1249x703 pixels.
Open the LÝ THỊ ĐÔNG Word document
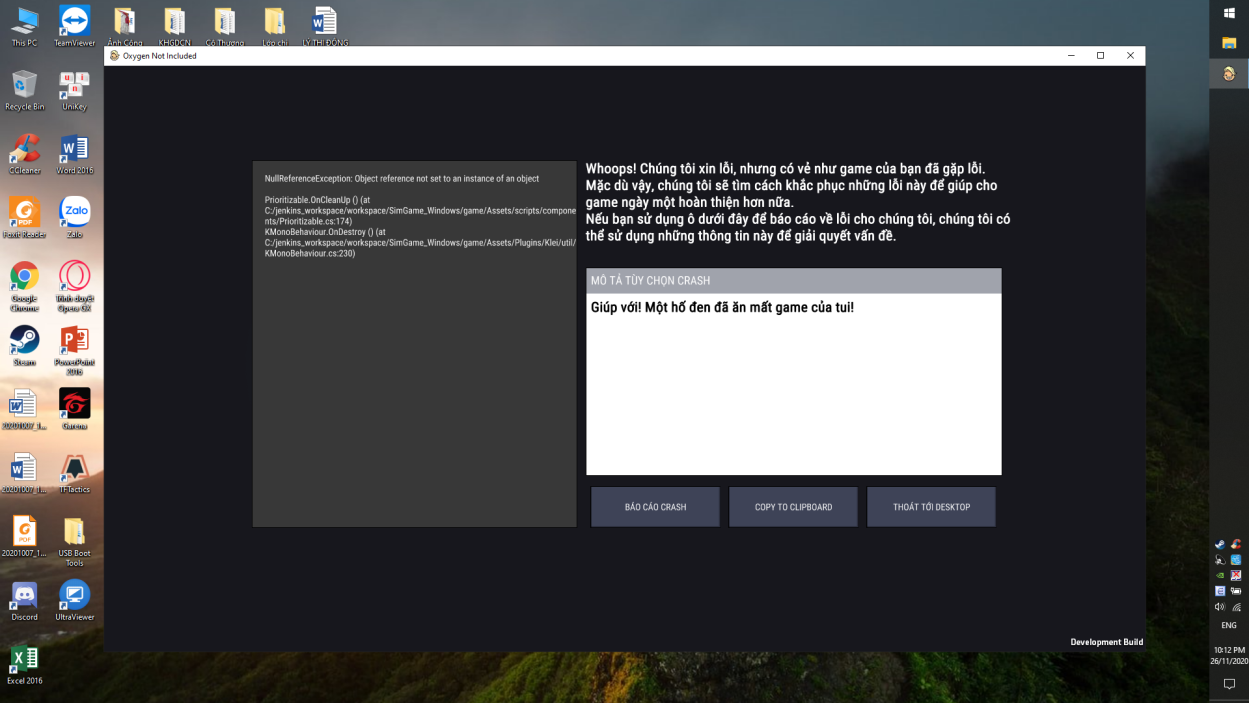pos(325,27)
